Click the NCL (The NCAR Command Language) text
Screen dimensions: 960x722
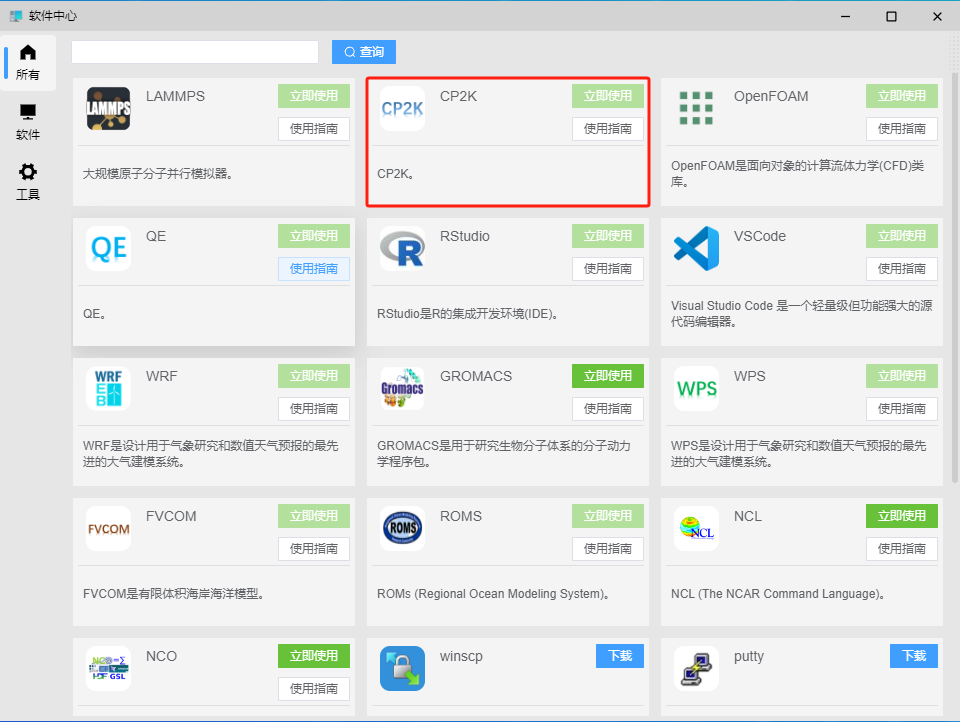(778, 594)
